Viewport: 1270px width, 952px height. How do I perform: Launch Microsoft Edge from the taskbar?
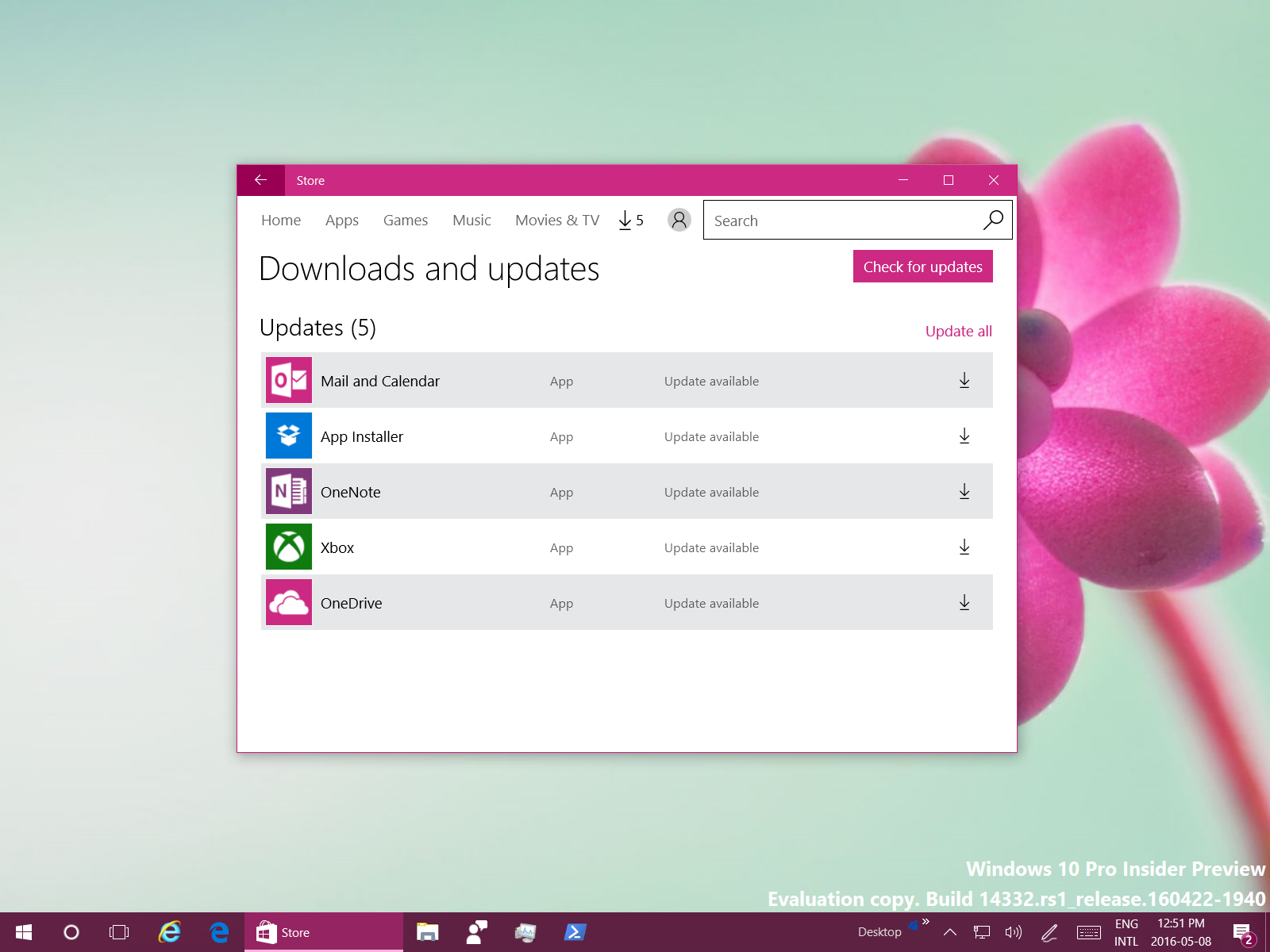(x=219, y=932)
